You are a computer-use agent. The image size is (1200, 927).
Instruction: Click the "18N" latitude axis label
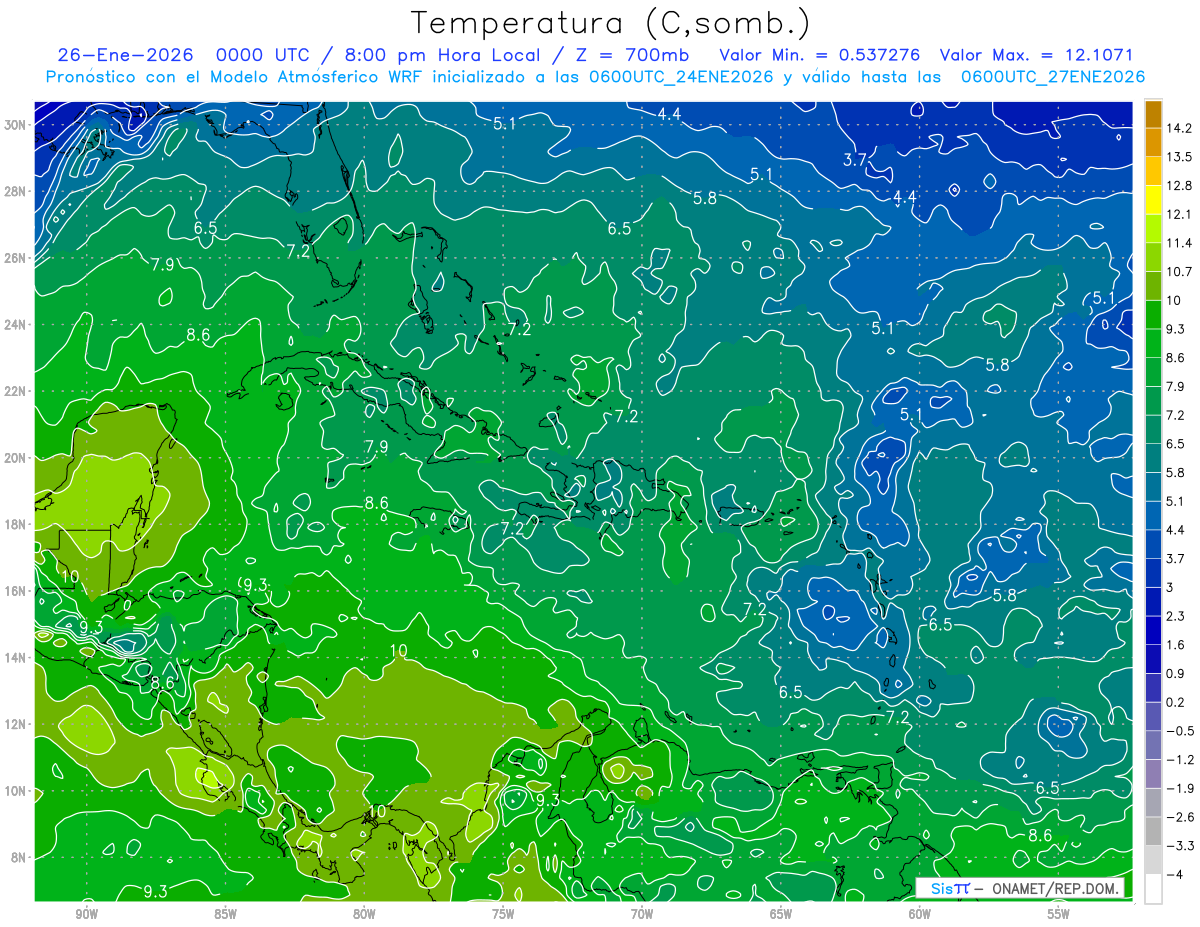point(15,524)
